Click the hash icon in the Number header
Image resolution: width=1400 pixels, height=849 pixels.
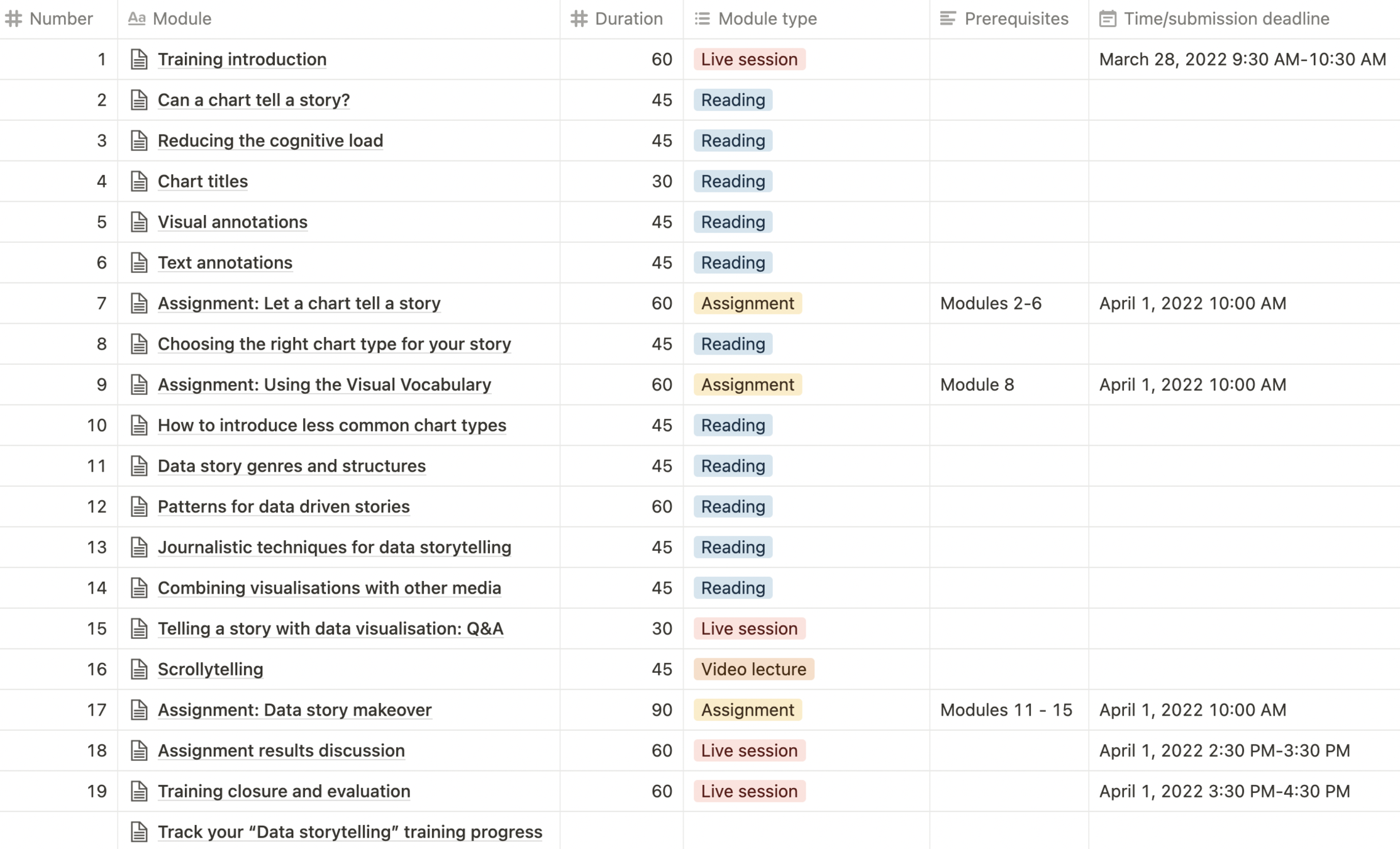click(14, 19)
